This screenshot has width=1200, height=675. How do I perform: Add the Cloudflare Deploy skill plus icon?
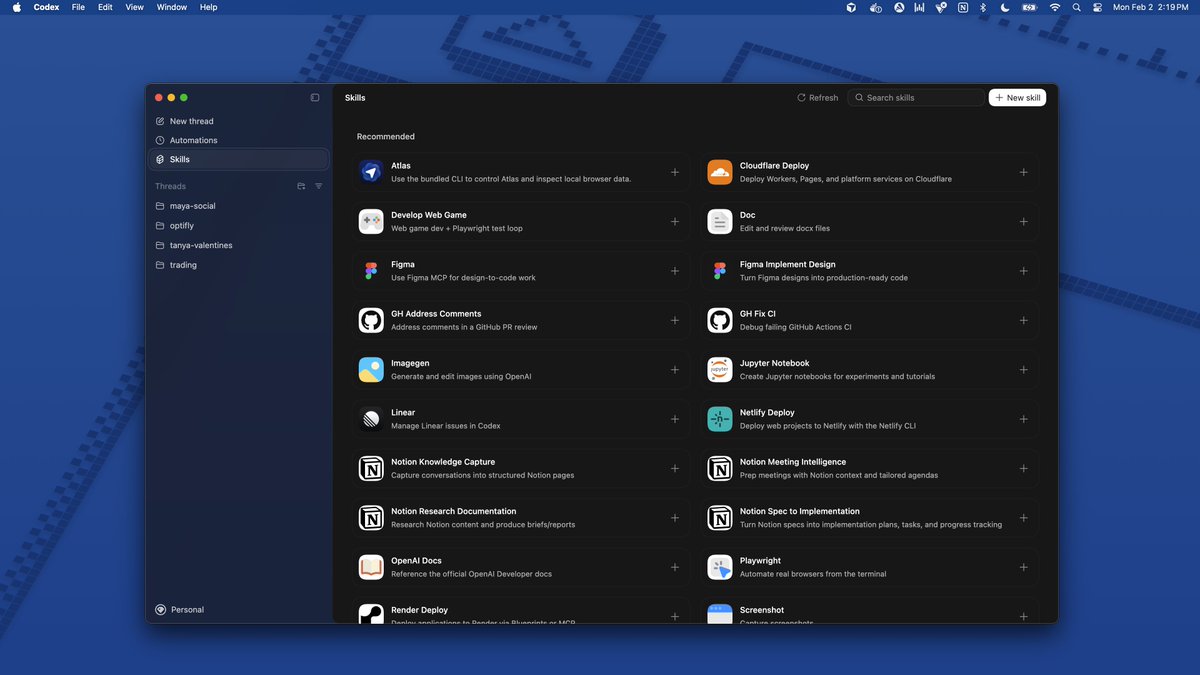[x=1023, y=172]
